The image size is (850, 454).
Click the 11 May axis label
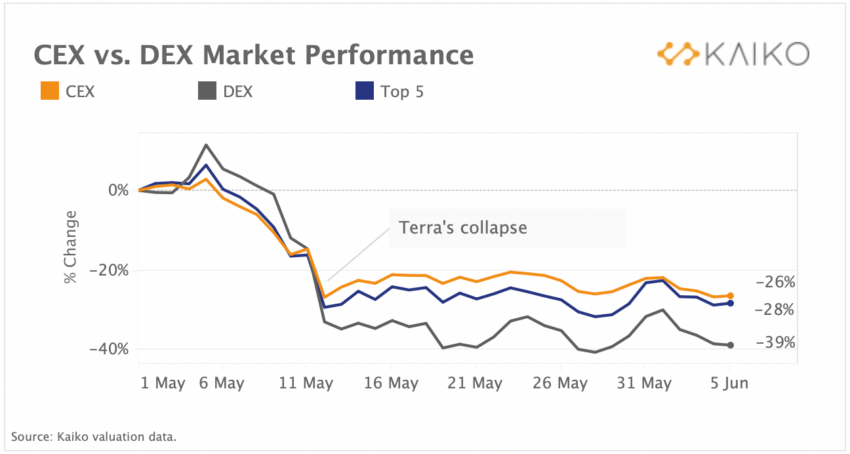307,383
